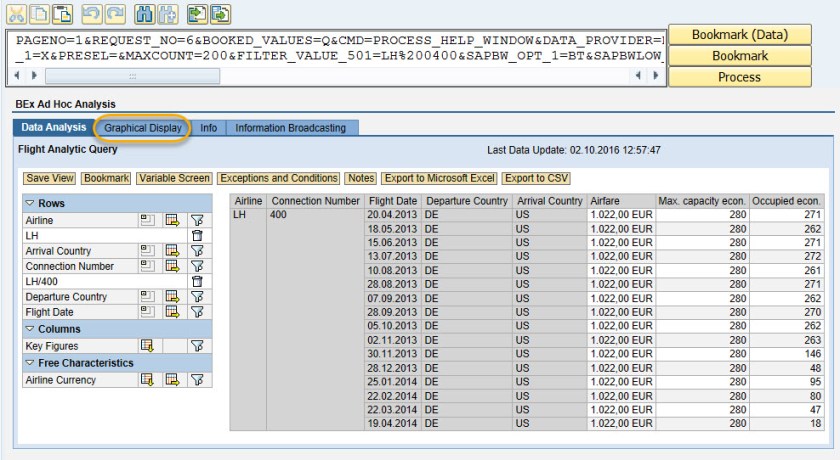Screen dimensions: 840x460
Task: Click the Paste clipboard icon
Action: (62, 14)
